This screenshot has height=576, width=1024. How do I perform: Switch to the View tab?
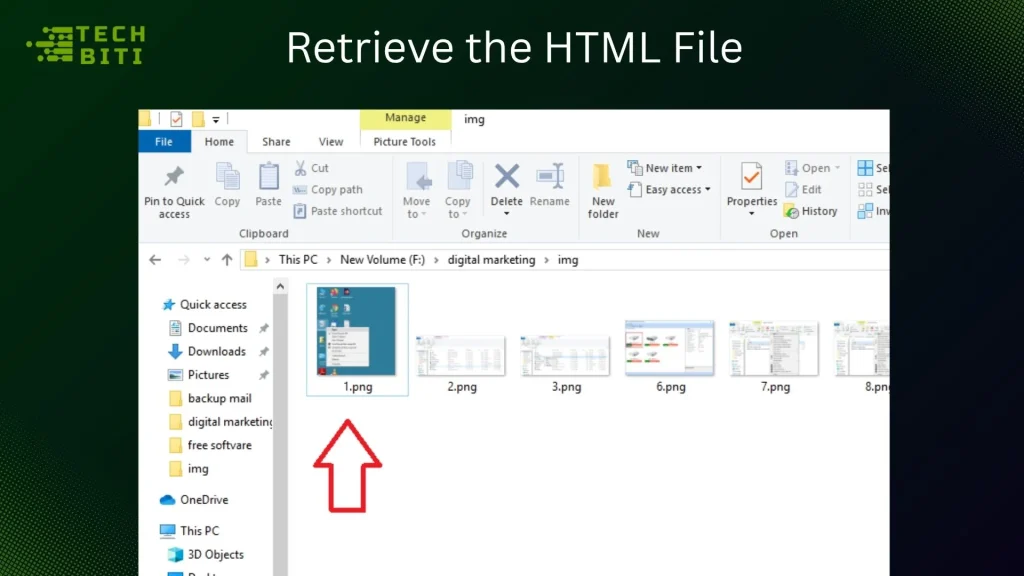[330, 141]
